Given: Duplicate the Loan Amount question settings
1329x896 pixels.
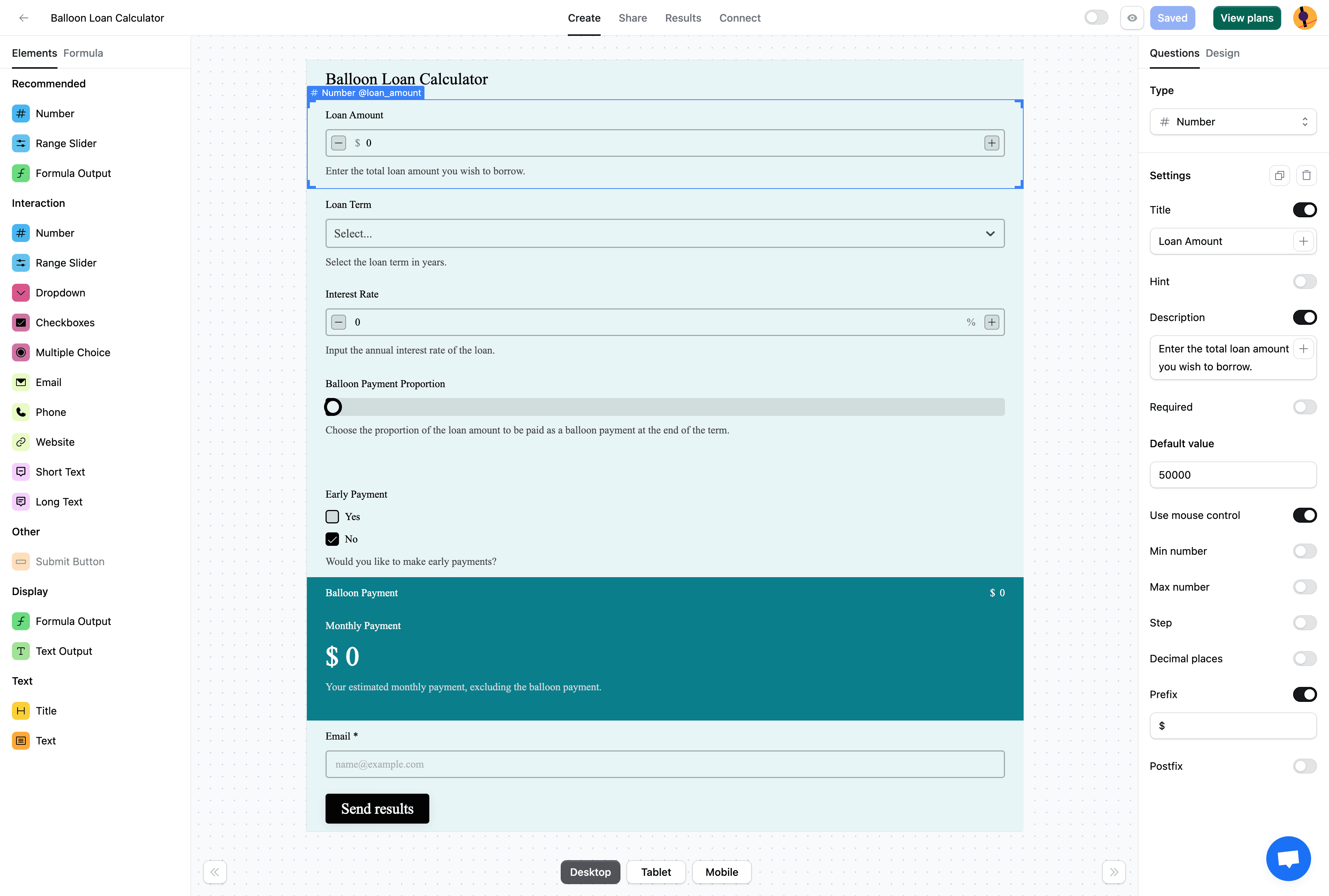Looking at the screenshot, I should [1279, 175].
